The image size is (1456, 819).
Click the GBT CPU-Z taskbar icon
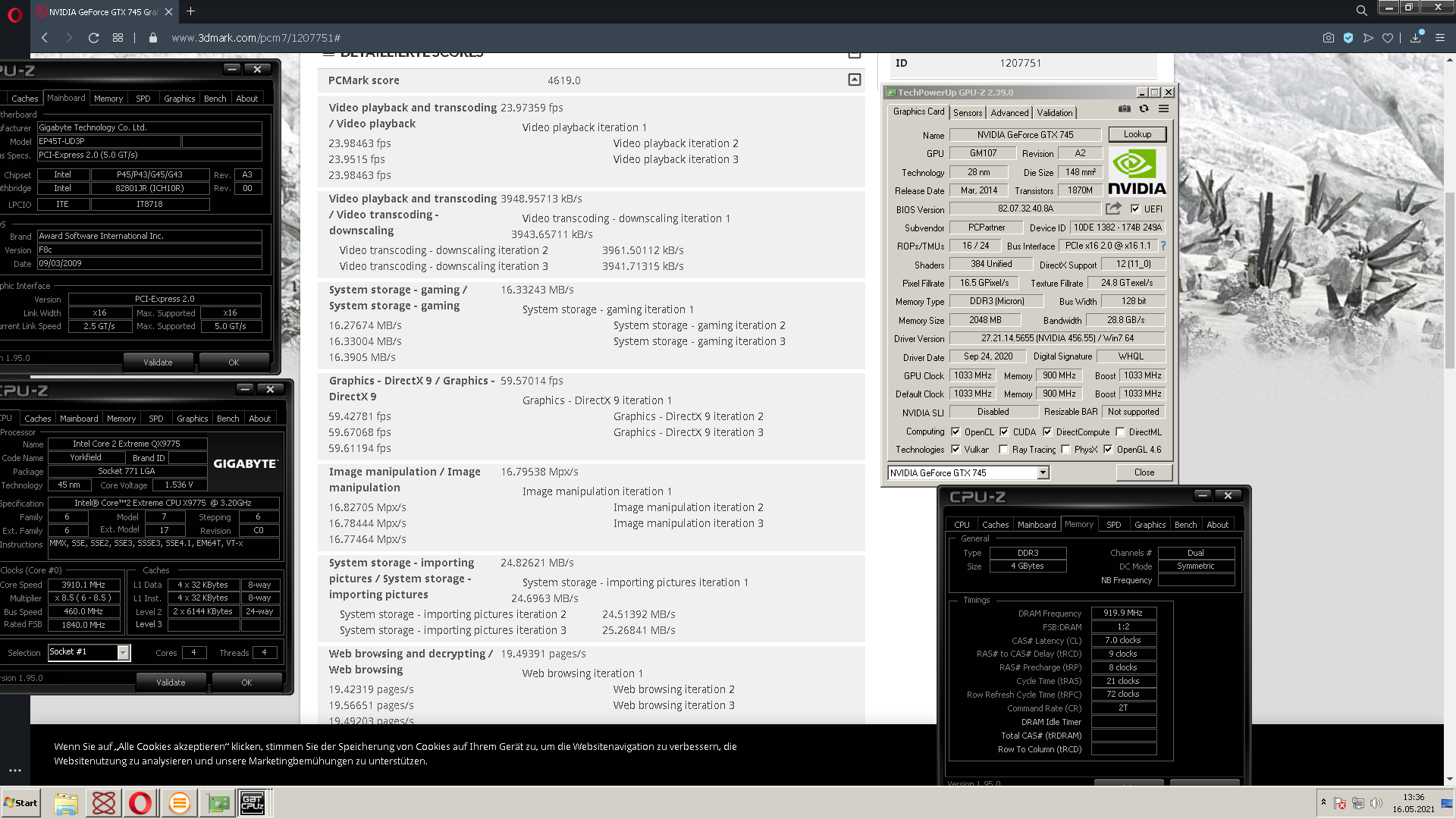(x=253, y=803)
